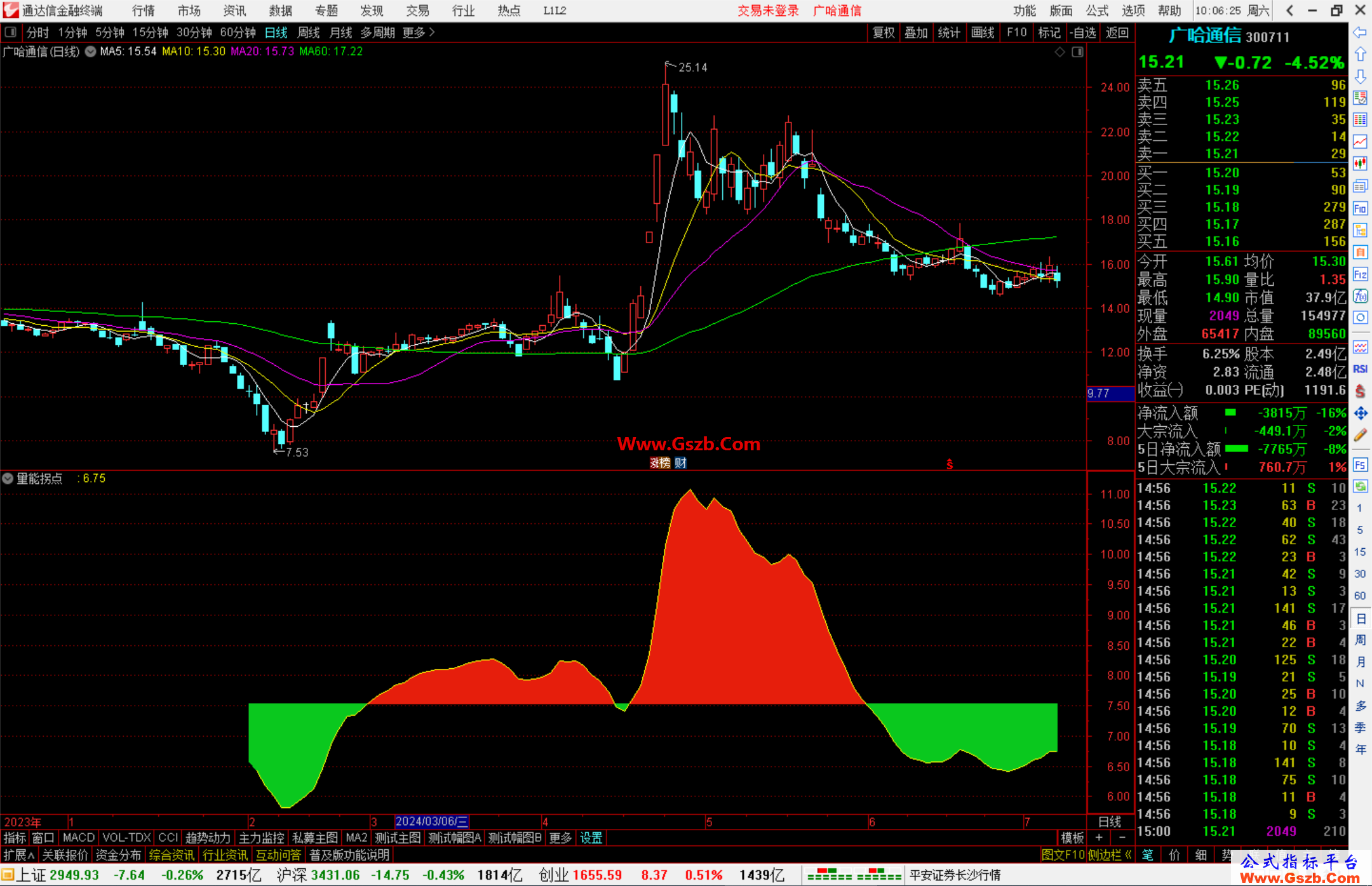Select the 主力监控 indicator tab
This screenshot has height=886, width=1372.
[x=262, y=838]
